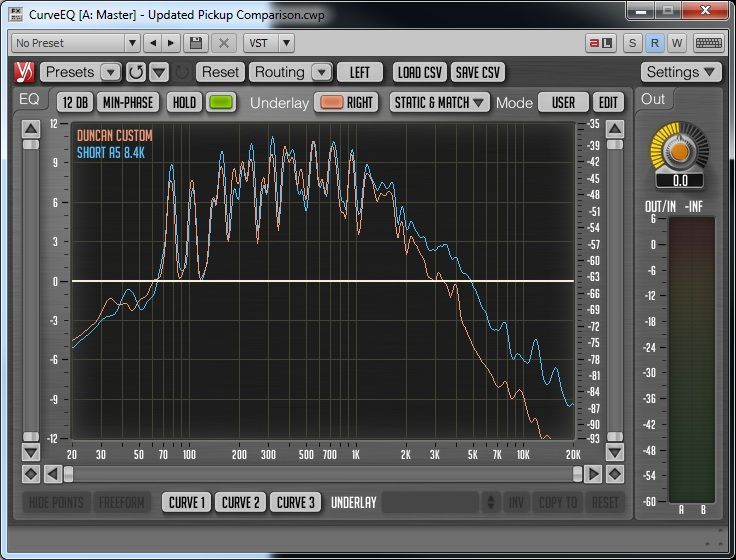
Task: Click the right vertical range slider
Action: [x=615, y=291]
